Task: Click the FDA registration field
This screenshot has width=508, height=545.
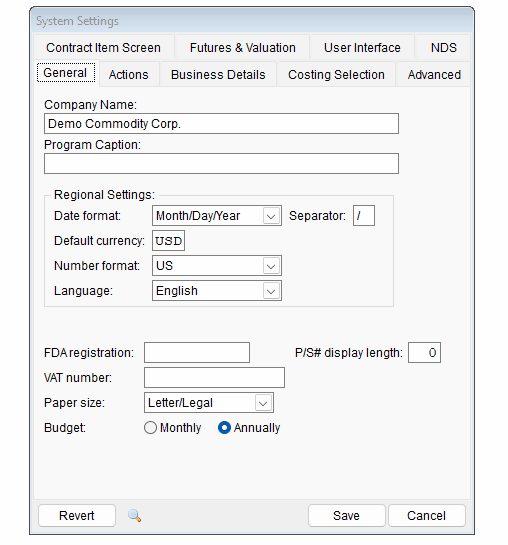Action: (x=197, y=352)
